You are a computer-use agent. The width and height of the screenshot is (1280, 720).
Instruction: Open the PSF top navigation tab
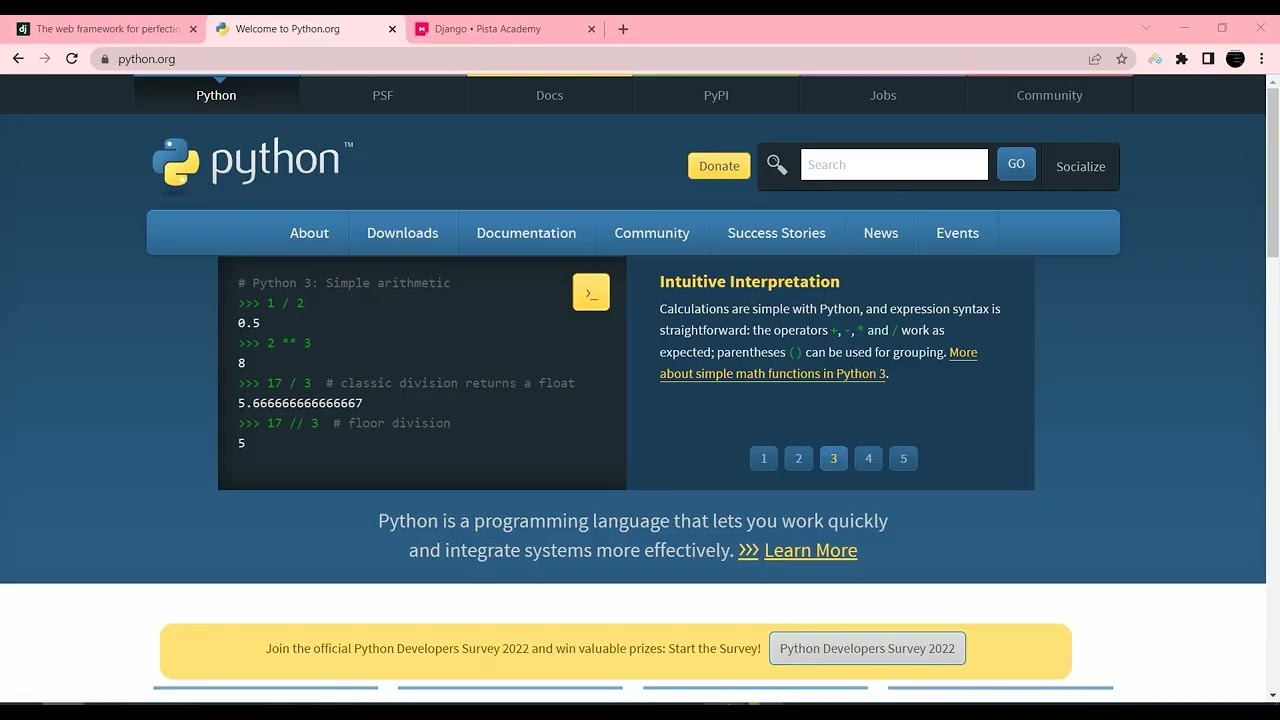(383, 95)
